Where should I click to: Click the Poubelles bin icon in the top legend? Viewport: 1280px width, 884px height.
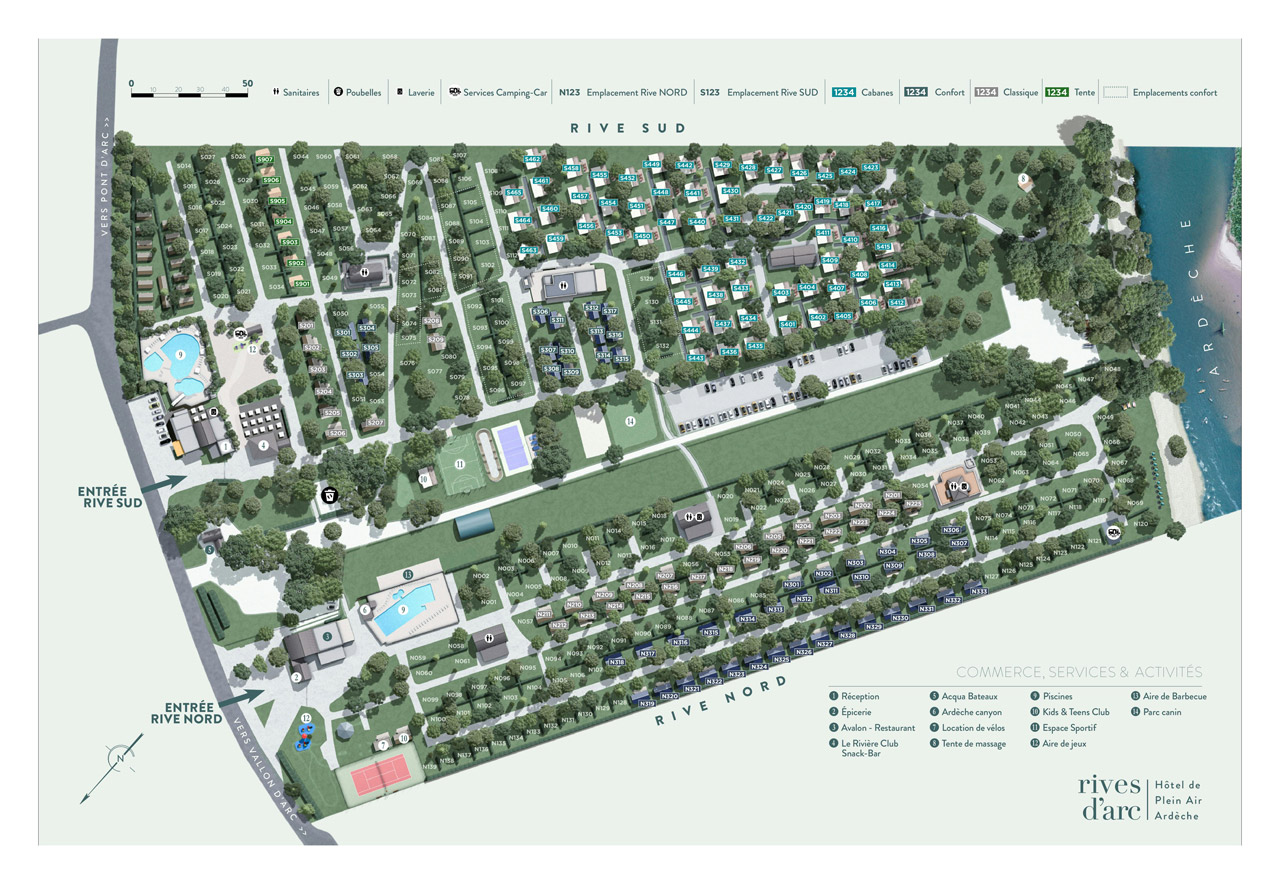pyautogui.click(x=338, y=92)
